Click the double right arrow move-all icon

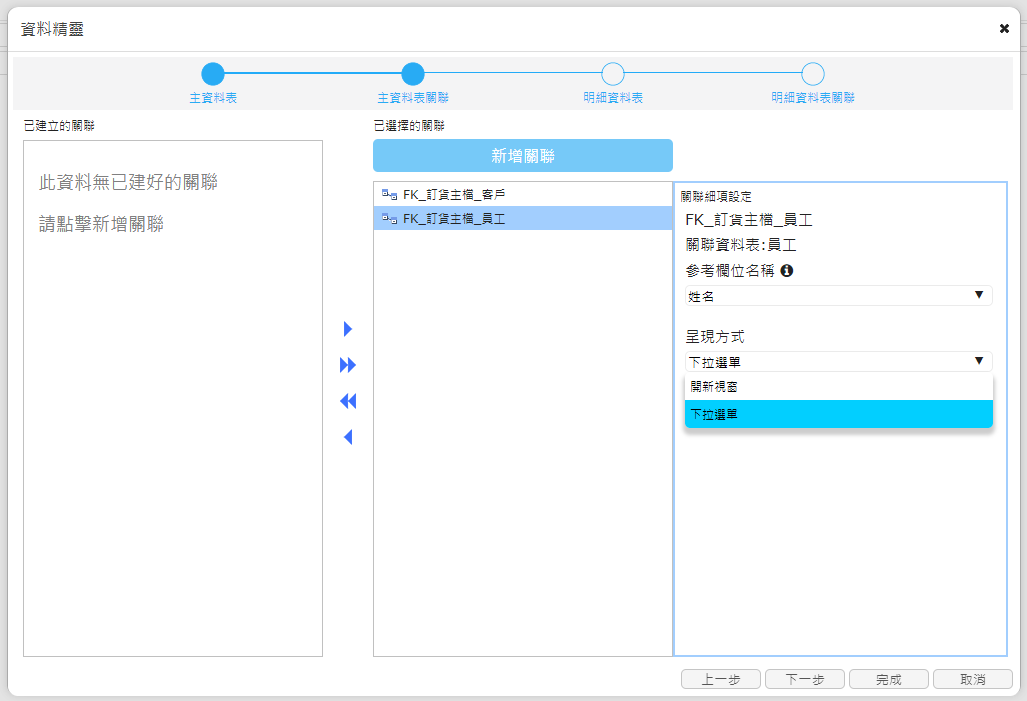pos(348,365)
